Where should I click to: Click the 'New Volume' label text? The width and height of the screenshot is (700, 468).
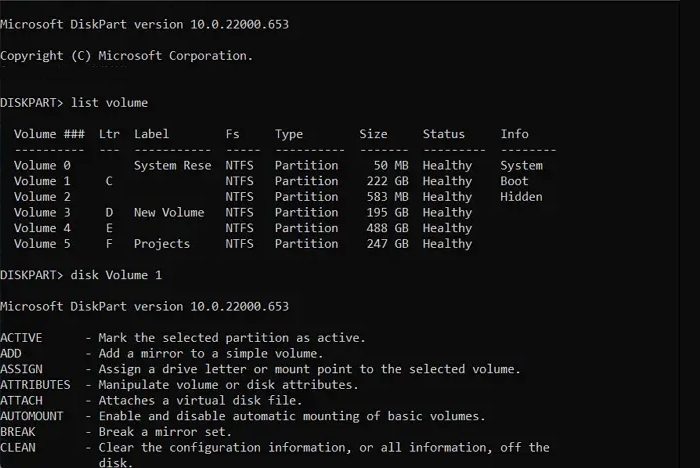(x=168, y=212)
